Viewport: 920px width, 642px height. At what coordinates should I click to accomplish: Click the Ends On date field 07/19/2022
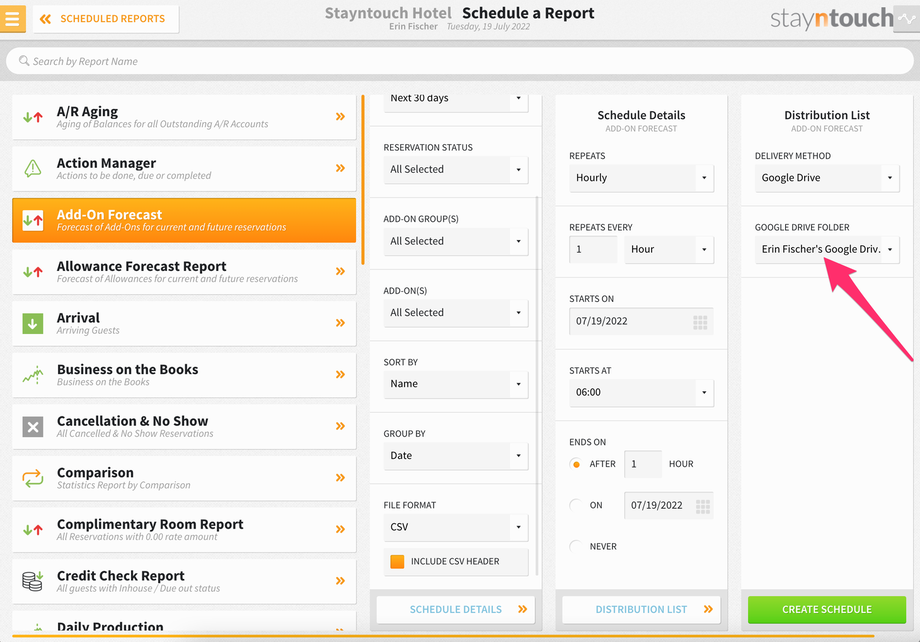point(669,506)
